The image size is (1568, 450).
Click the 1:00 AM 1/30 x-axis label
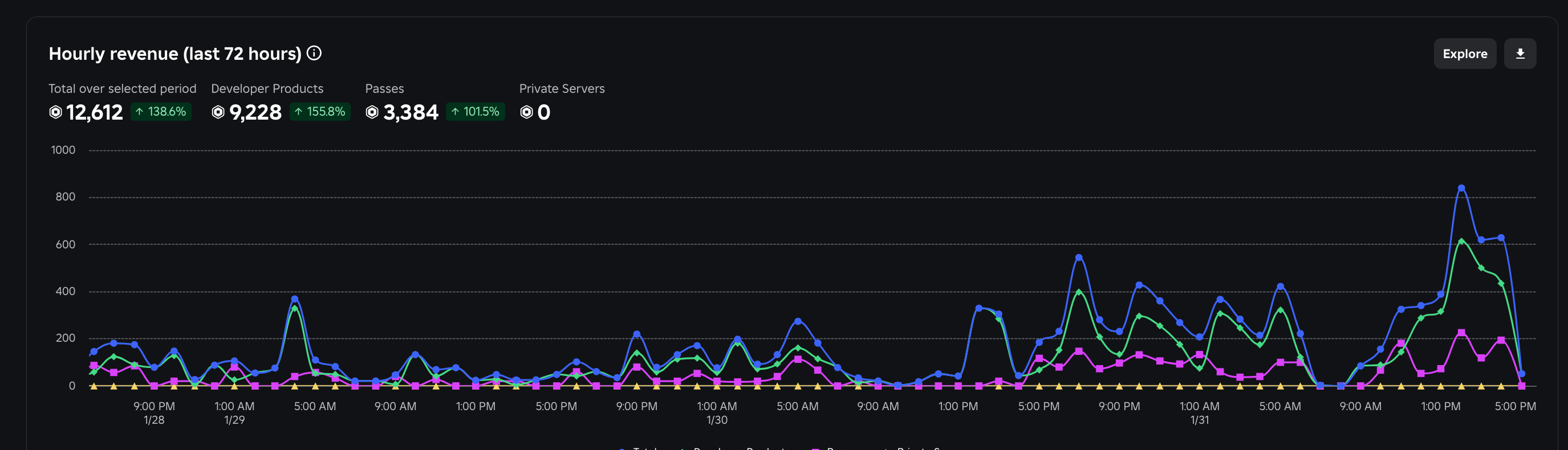pos(717,412)
